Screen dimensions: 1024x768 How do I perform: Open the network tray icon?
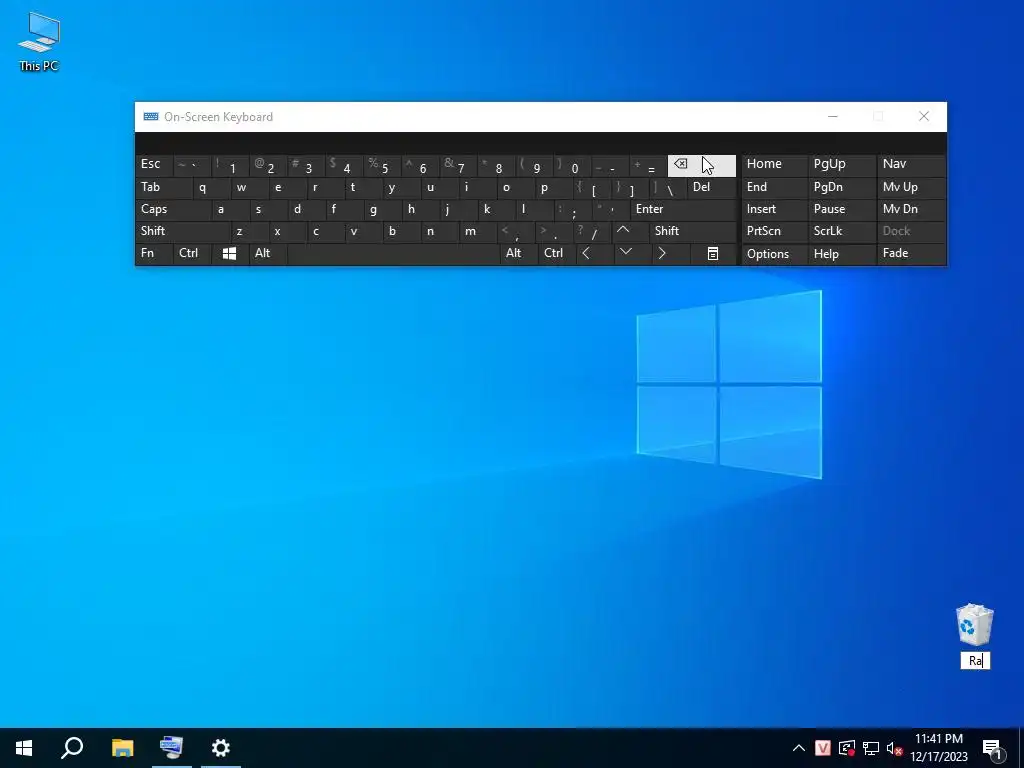pos(871,748)
